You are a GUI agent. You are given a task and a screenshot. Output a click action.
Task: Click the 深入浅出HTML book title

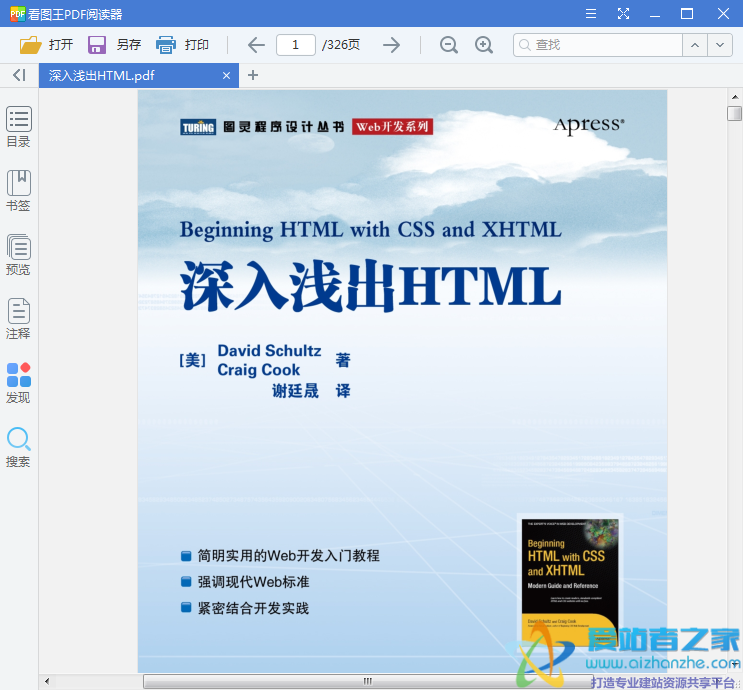(371, 286)
